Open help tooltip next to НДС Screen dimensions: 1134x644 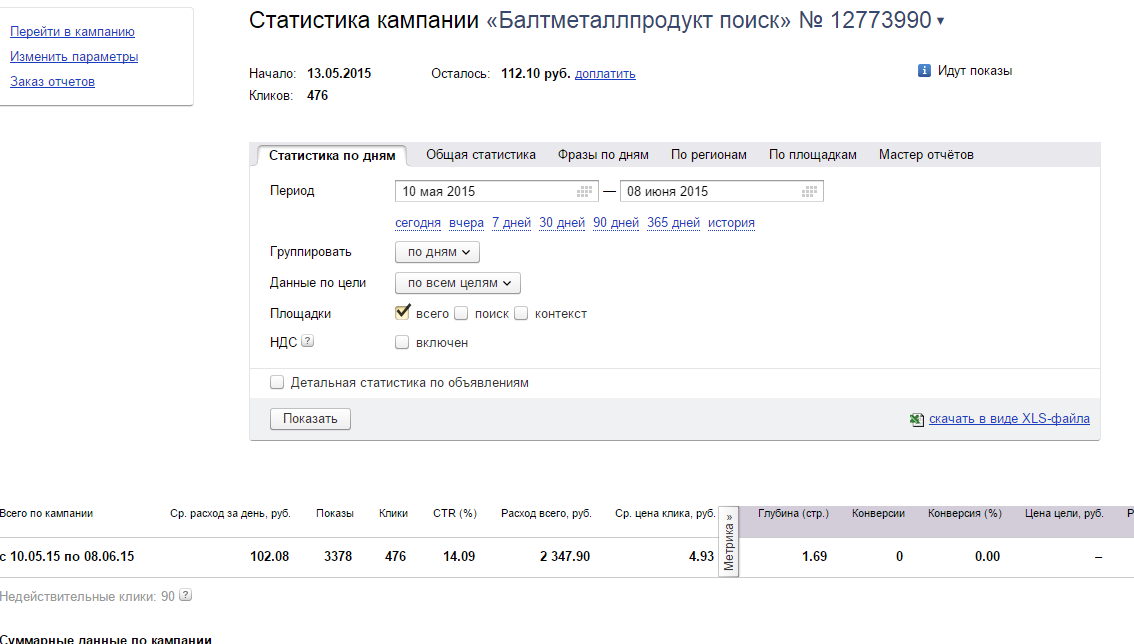pos(308,340)
